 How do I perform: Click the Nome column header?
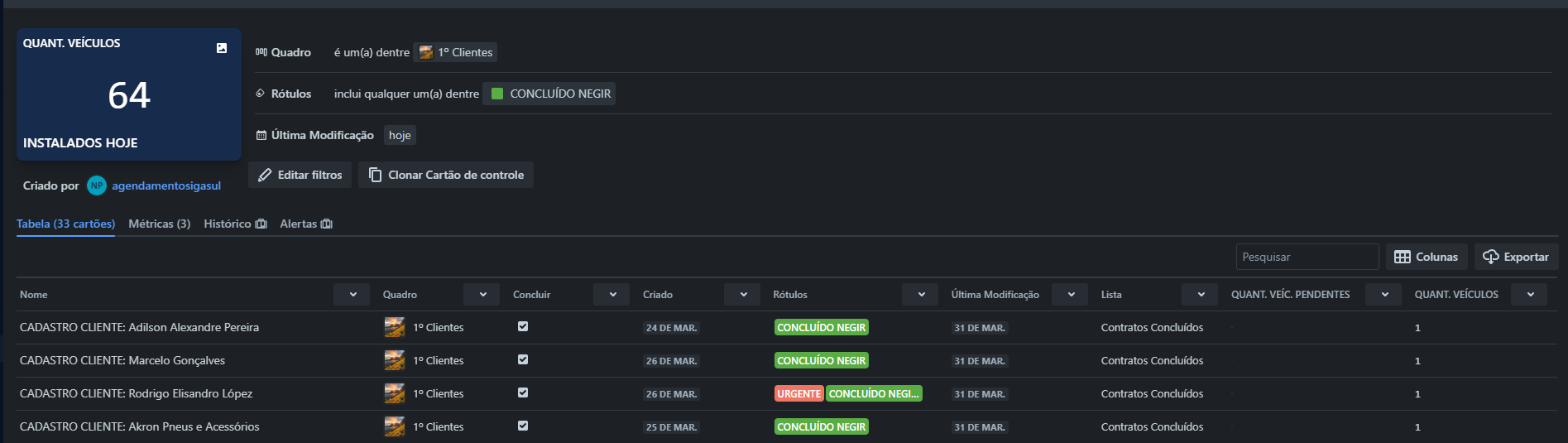[34, 294]
